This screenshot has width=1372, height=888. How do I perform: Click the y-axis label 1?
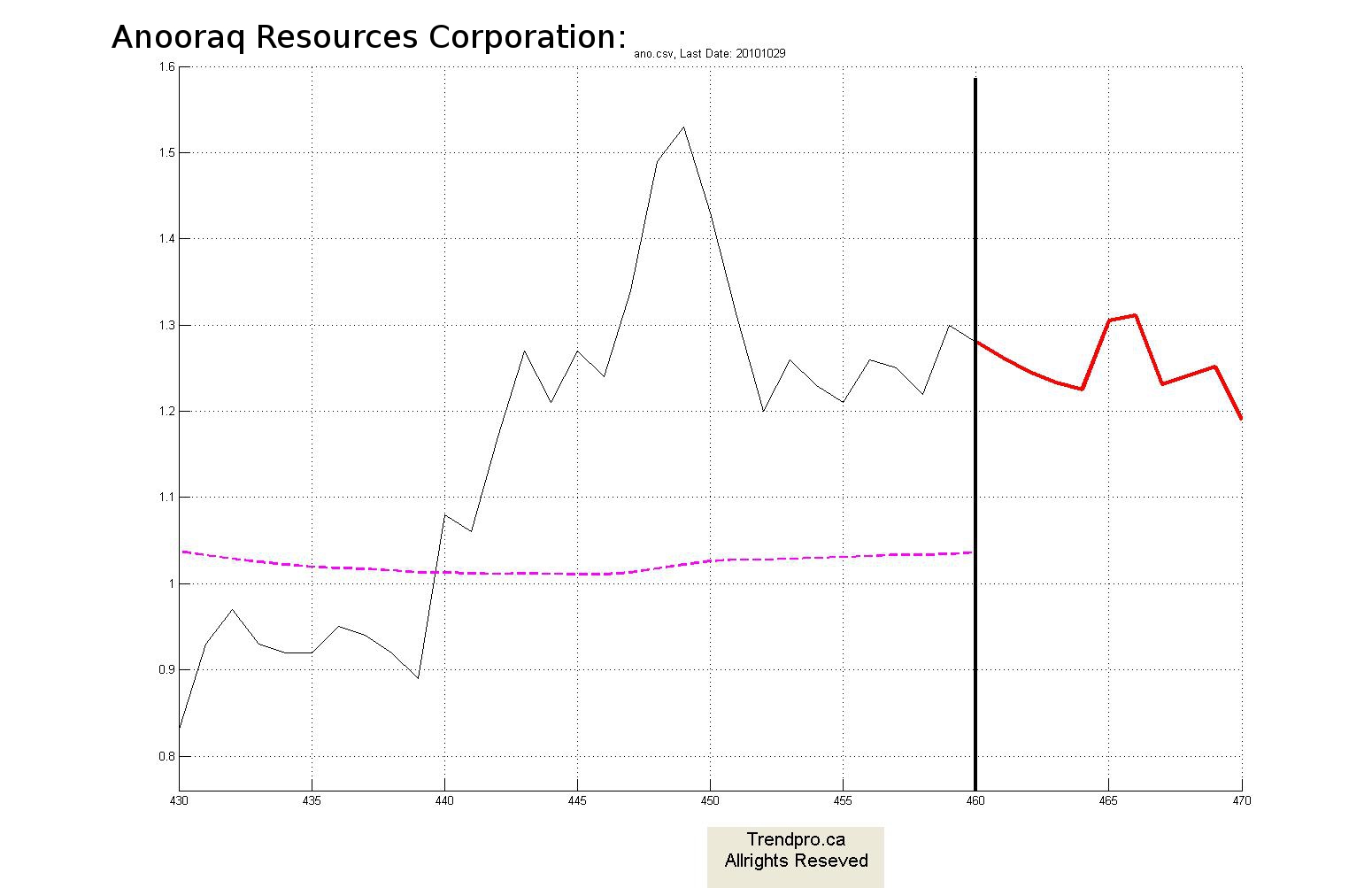(x=173, y=583)
